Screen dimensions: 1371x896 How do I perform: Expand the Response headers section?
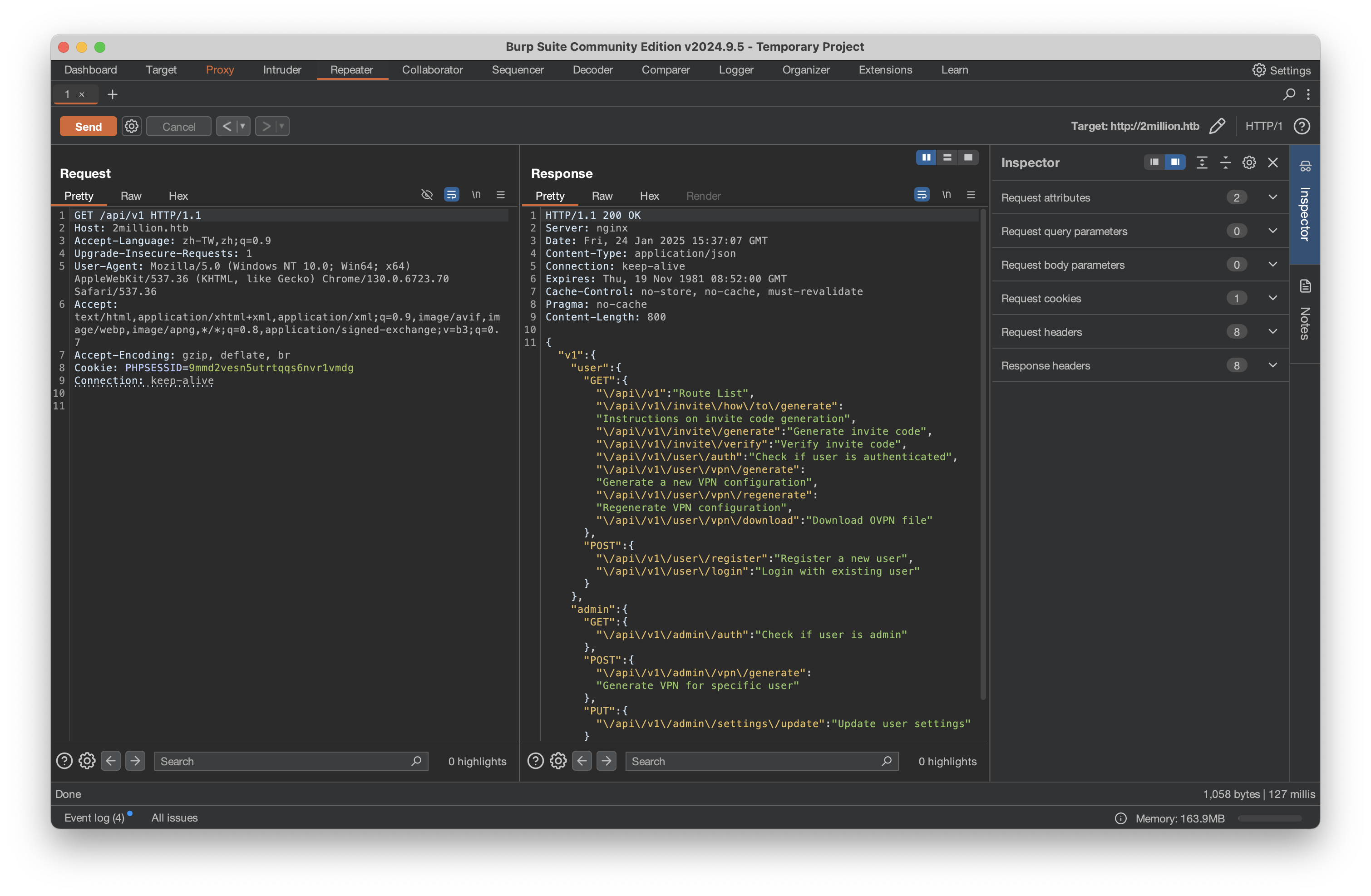pos(1272,365)
